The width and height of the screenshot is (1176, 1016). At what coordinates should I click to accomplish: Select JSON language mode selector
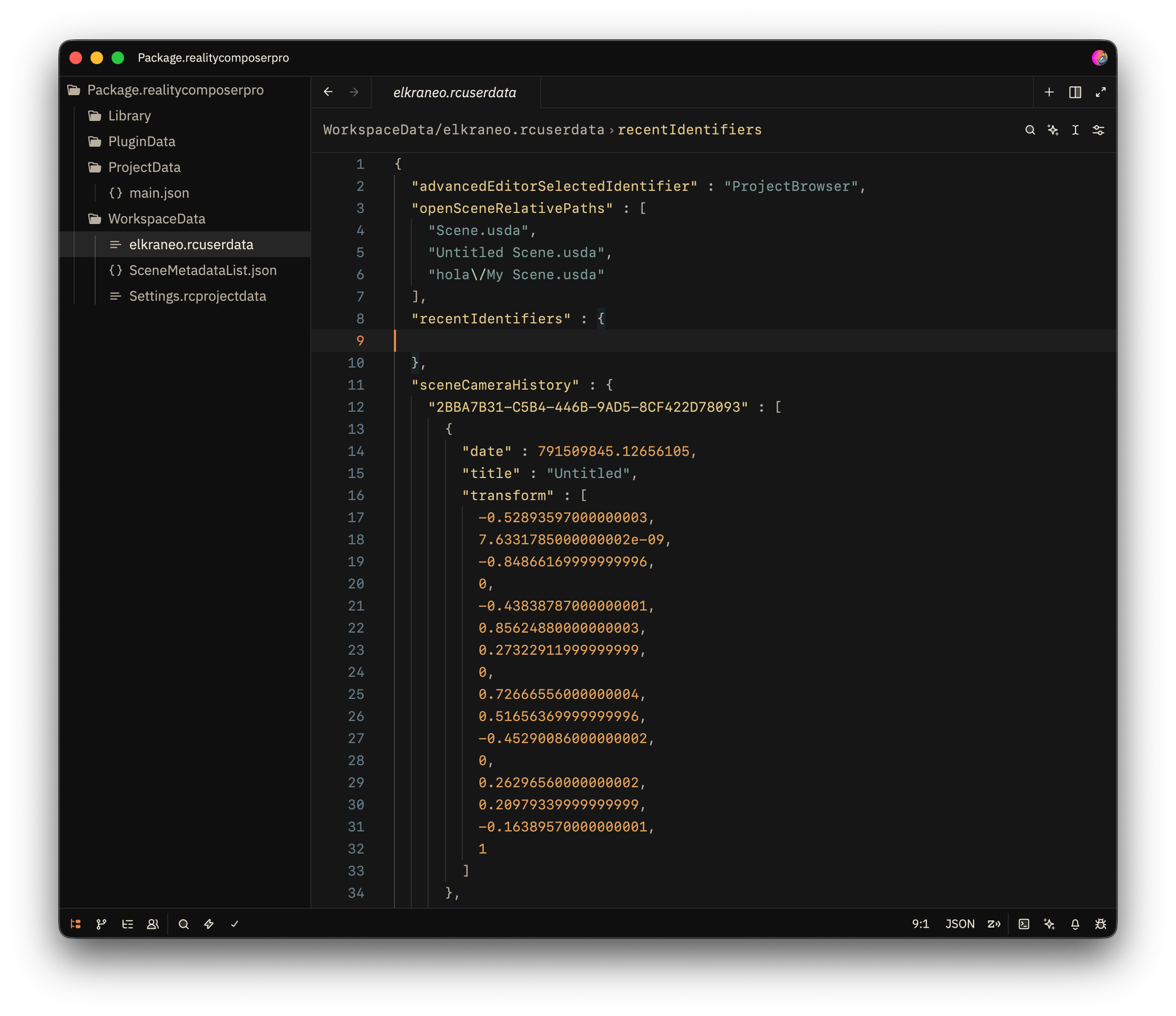[960, 924]
